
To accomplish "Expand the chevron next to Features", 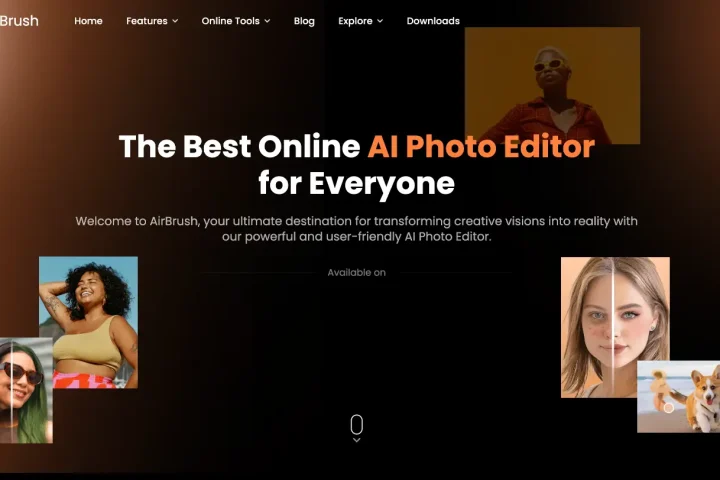I will pyautogui.click(x=175, y=21).
